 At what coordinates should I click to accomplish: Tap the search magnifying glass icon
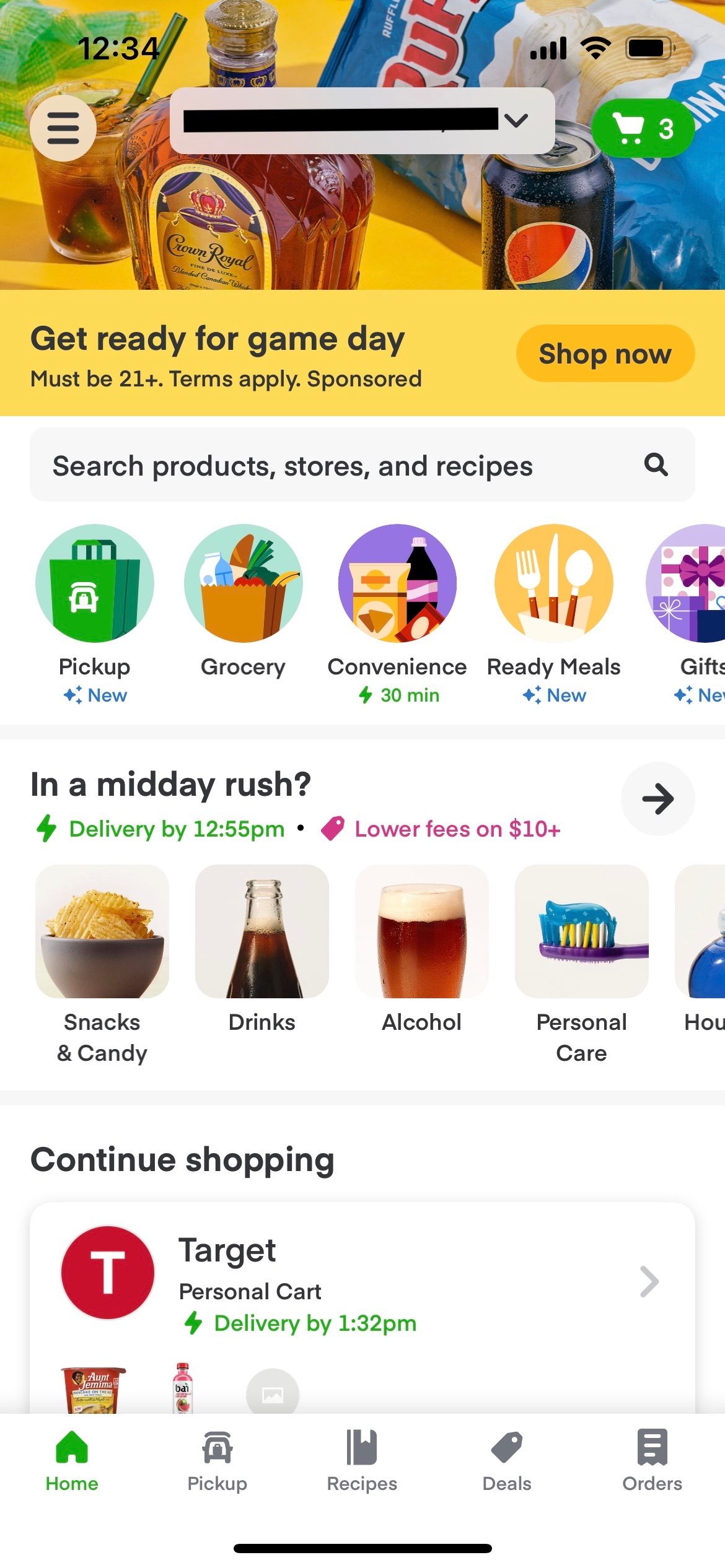[x=655, y=464]
